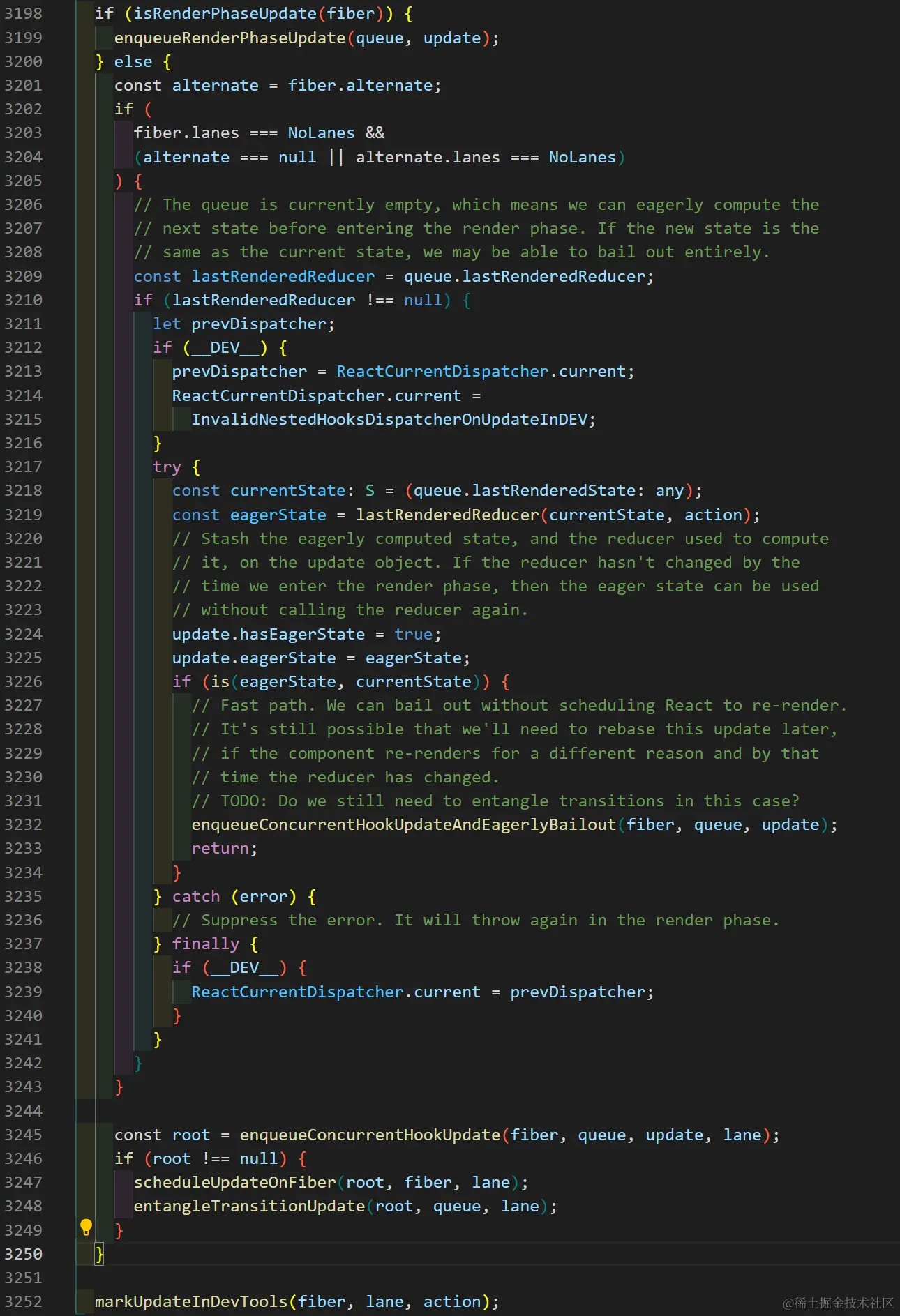
Task: Click 'update.eagerState' on line 3225
Action: click(x=254, y=658)
